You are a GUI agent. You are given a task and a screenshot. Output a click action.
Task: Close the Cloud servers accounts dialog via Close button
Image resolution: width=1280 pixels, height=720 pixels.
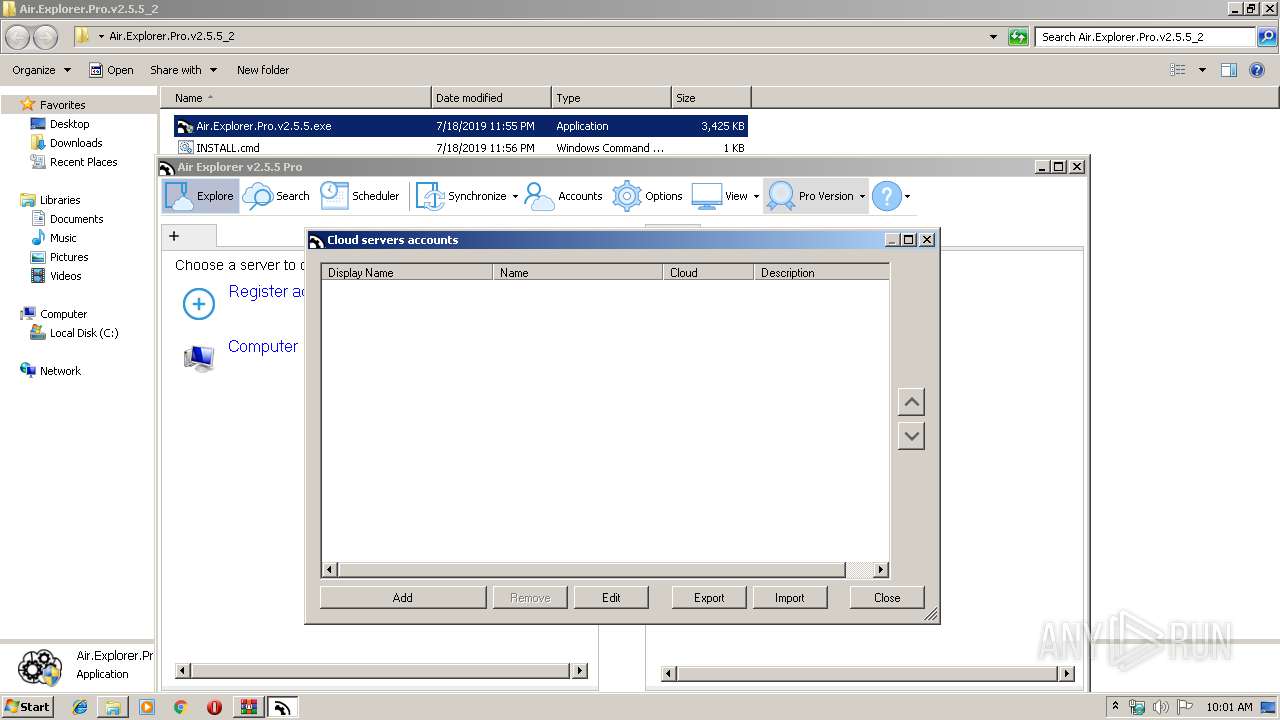click(x=887, y=597)
